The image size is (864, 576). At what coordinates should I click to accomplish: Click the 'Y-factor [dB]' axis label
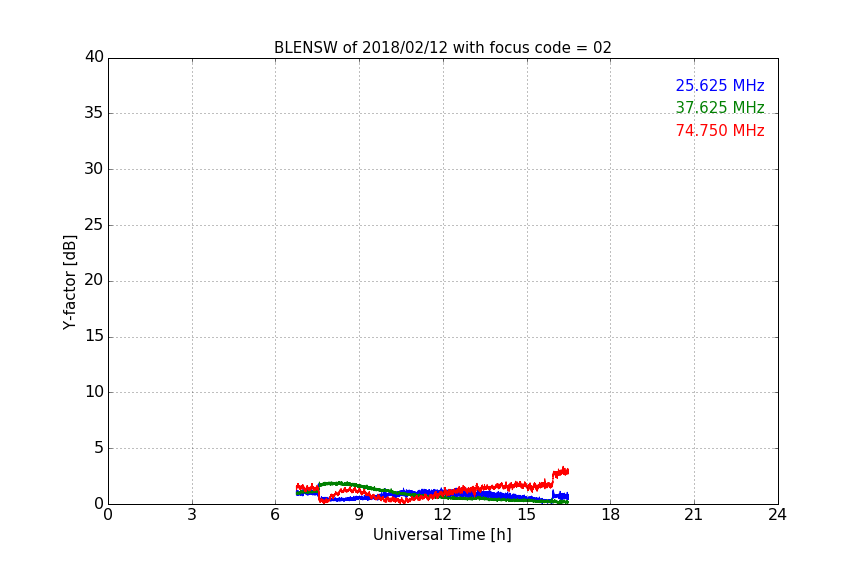click(69, 282)
